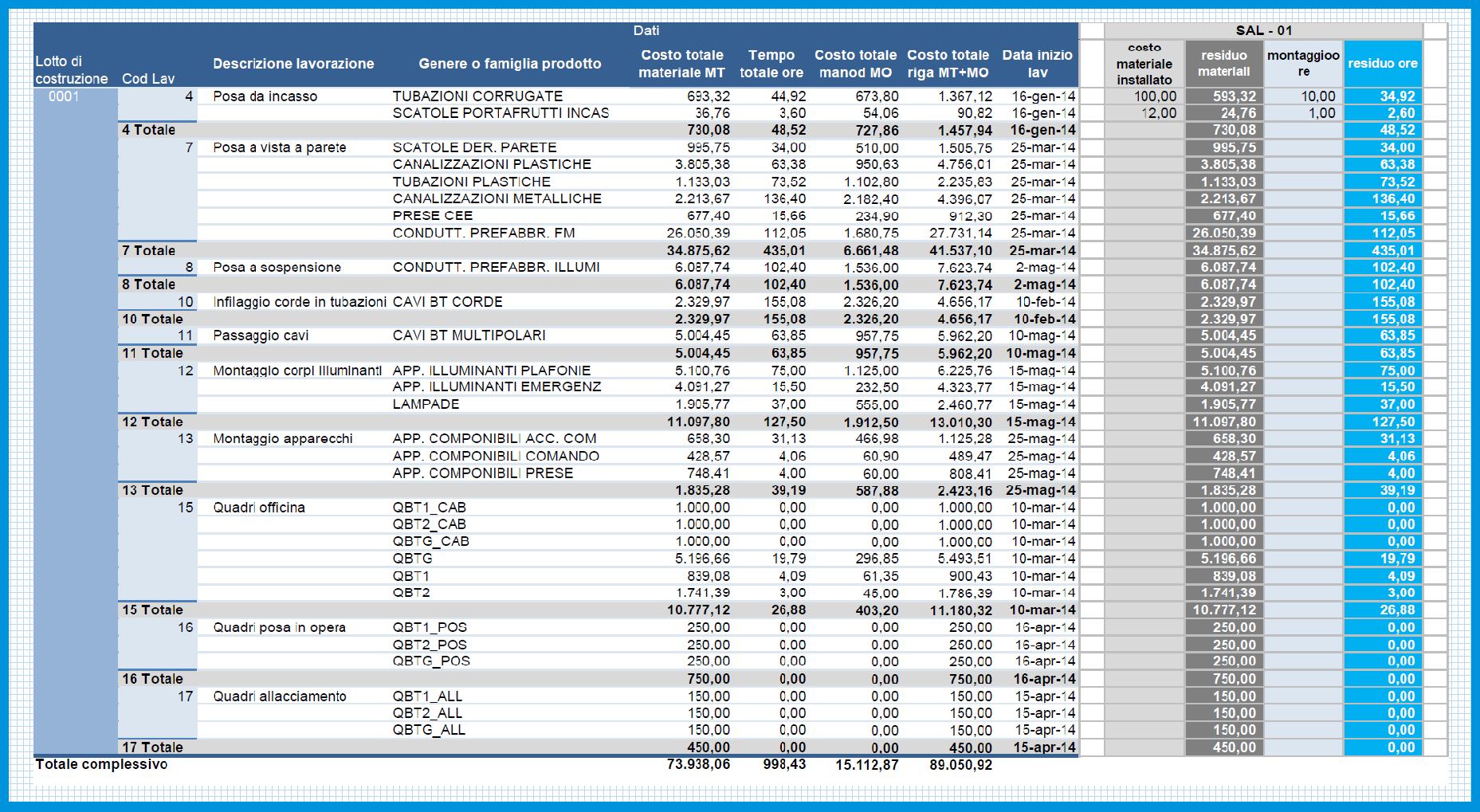Click the 'Tempo totale ore' header

pyautogui.click(x=771, y=64)
